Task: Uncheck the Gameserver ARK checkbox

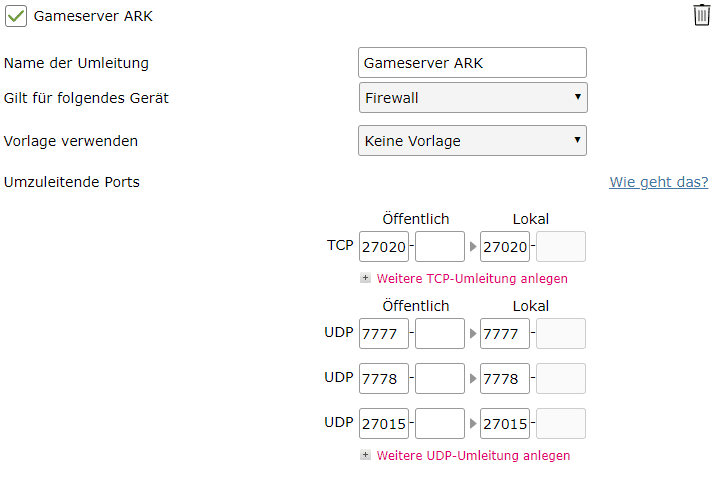Action: [x=16, y=16]
